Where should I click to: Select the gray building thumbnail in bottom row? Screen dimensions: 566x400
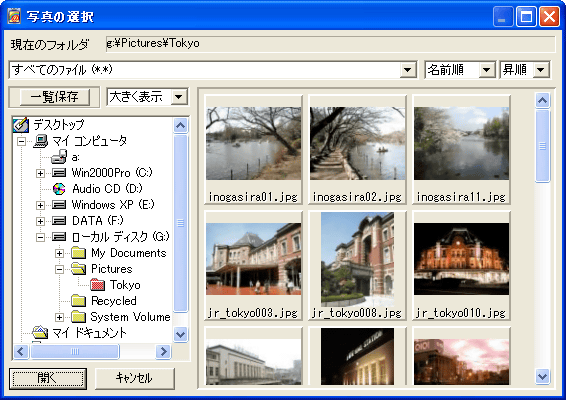(x=253, y=356)
